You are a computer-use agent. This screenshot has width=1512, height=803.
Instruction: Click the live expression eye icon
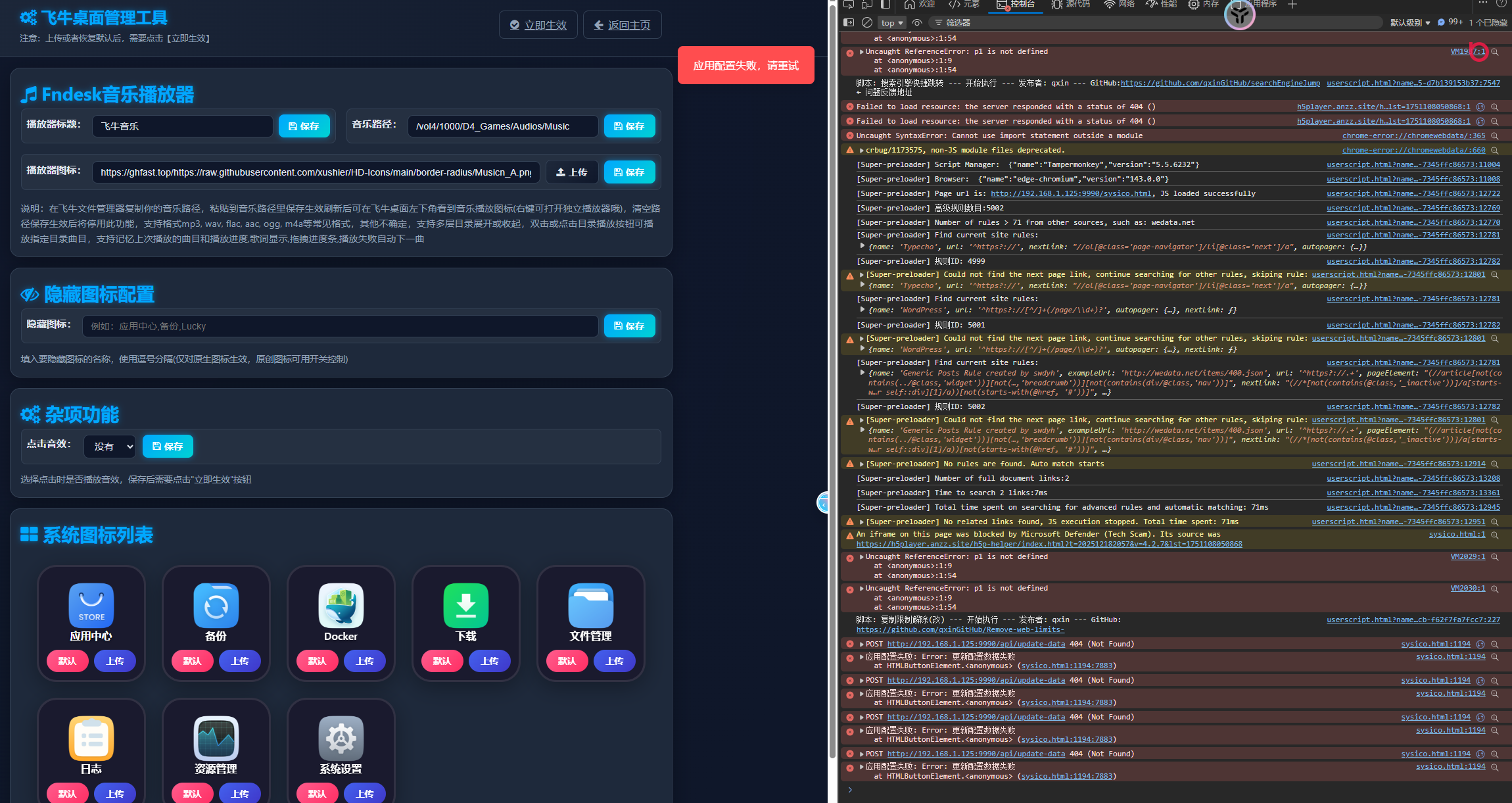pyautogui.click(x=917, y=22)
